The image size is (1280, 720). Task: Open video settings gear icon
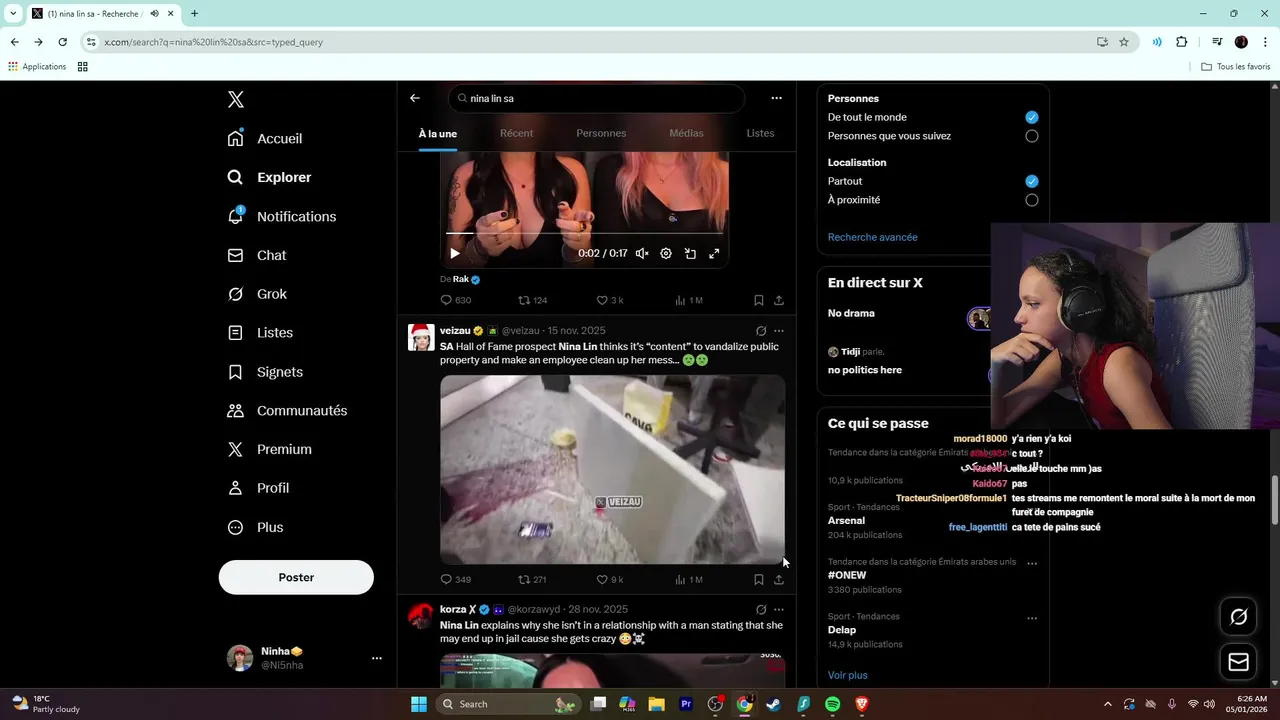pos(666,254)
